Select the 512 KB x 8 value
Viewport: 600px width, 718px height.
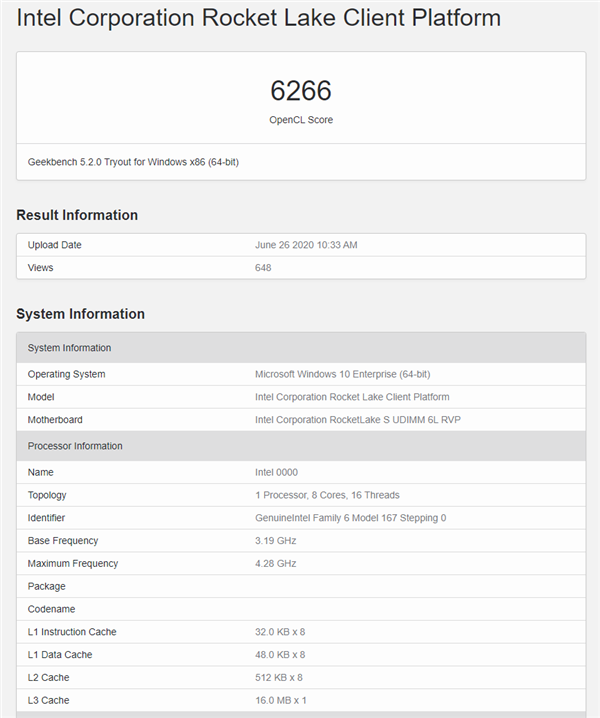tap(278, 678)
